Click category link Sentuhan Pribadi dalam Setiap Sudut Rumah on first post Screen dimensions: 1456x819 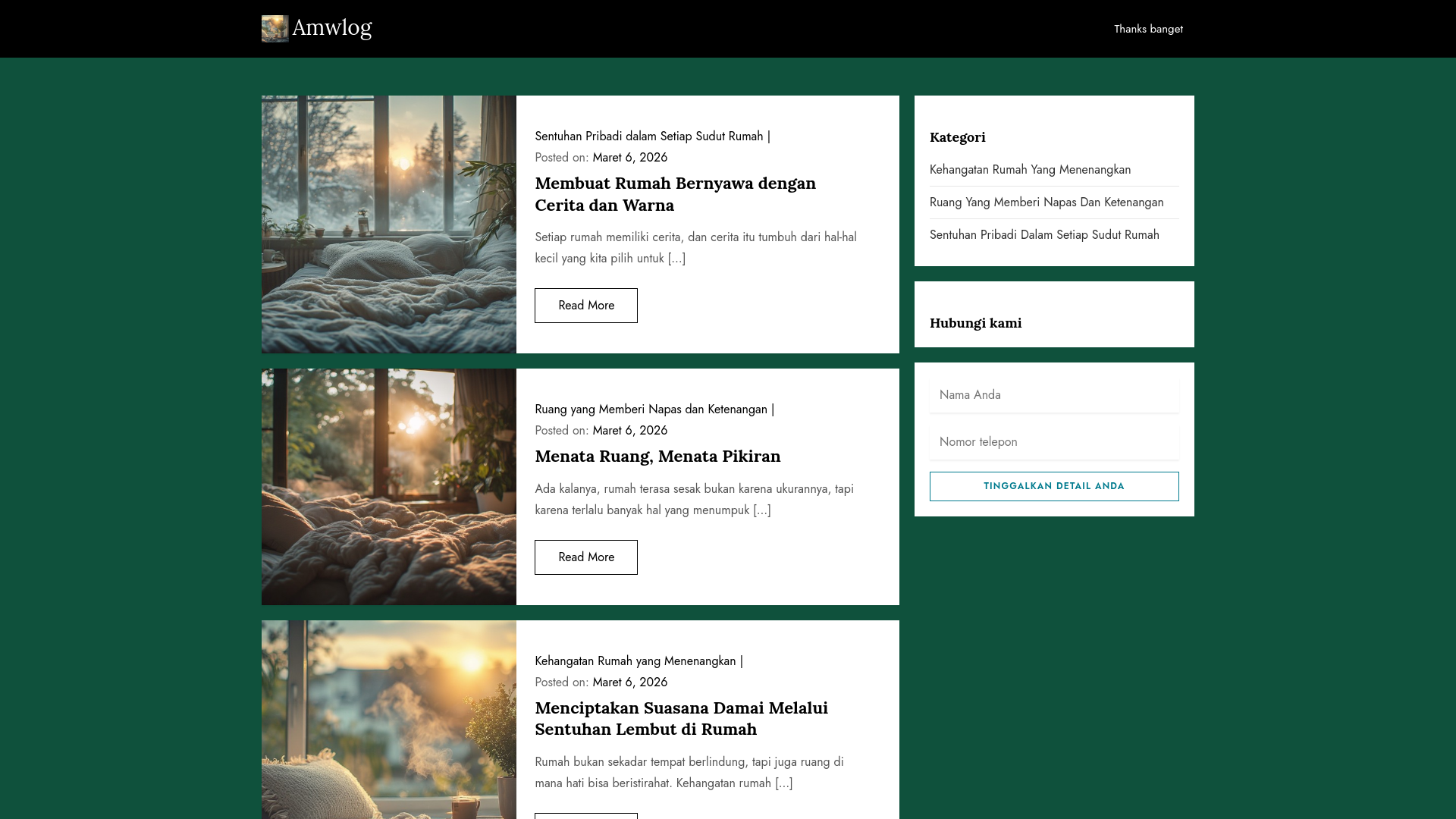click(649, 136)
